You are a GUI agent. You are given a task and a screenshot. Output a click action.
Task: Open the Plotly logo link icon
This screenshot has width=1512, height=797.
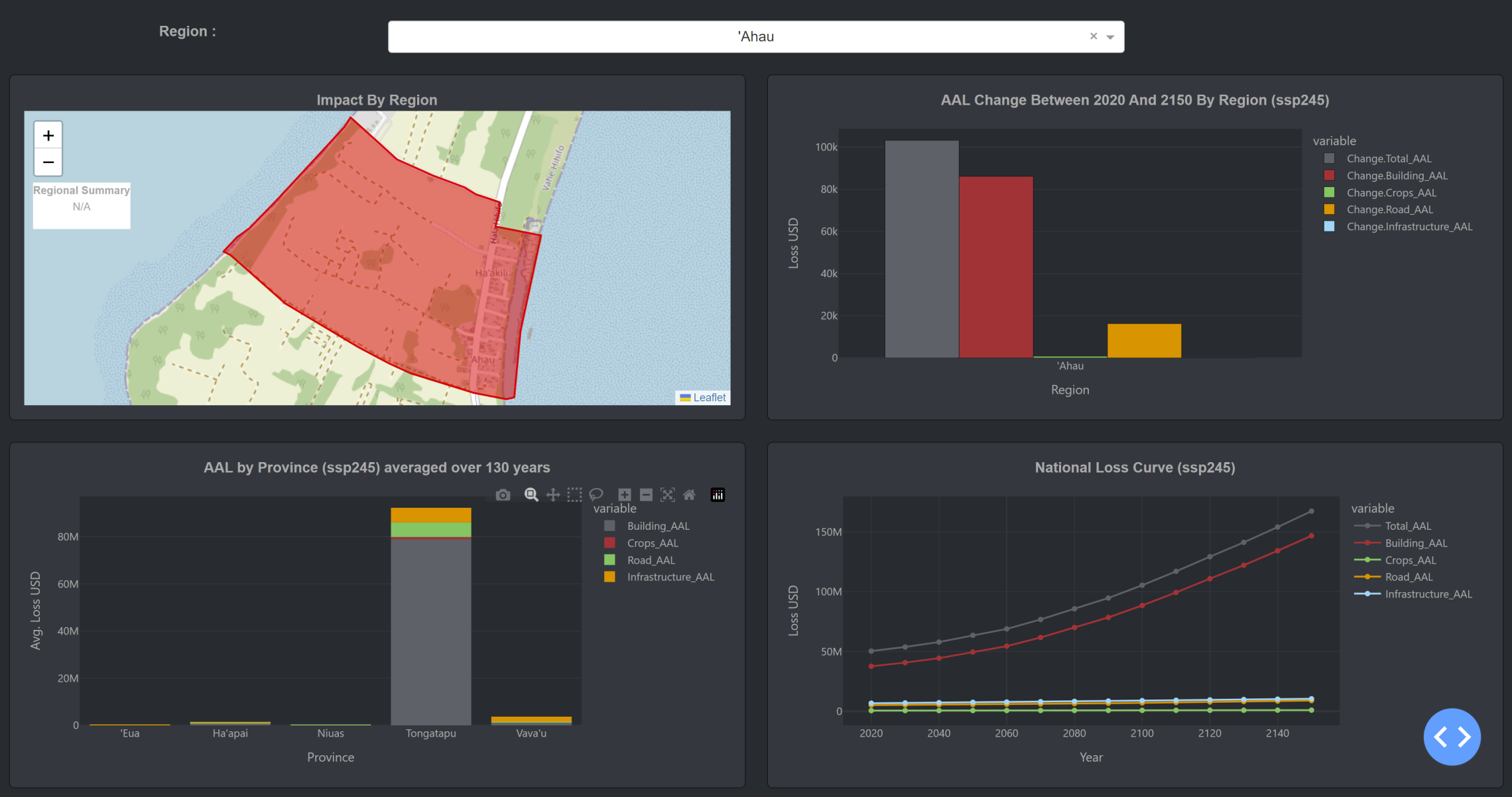718,495
